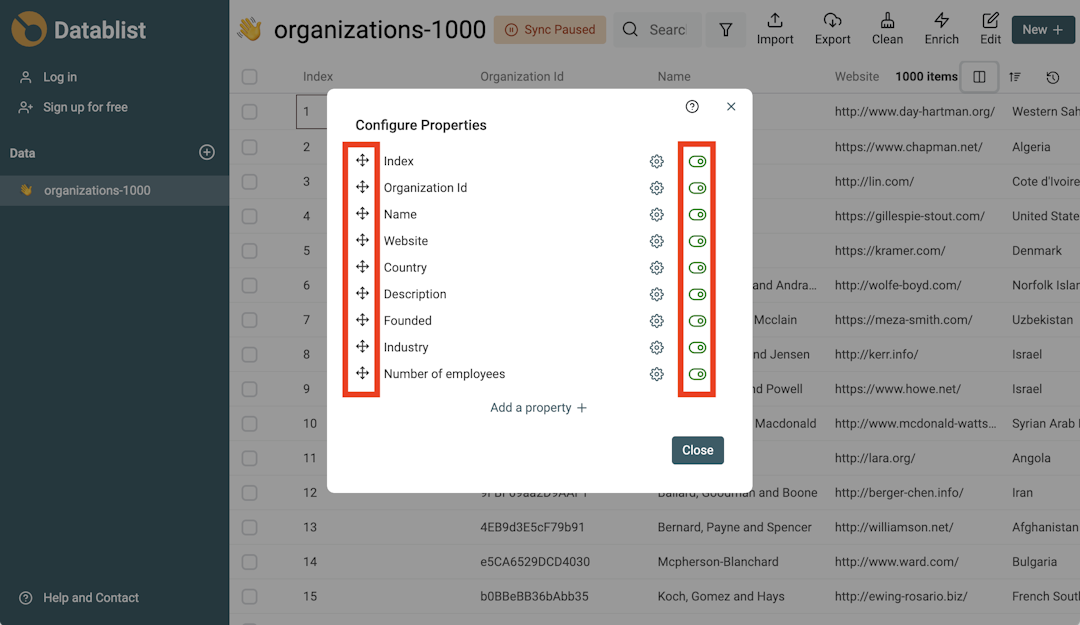Click the search field in the toolbar
The height and width of the screenshot is (625, 1080).
click(660, 29)
